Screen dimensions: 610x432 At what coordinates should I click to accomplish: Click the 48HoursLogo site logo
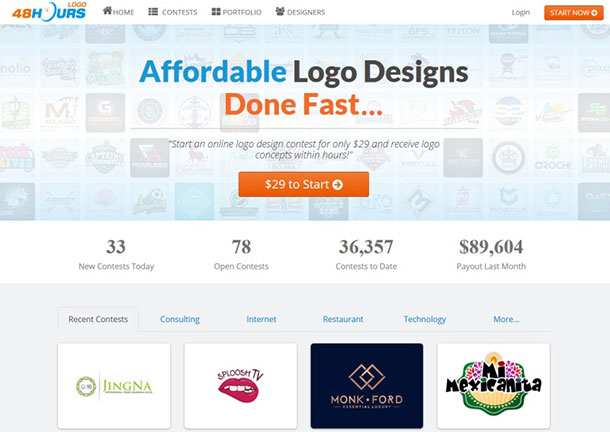[49, 12]
